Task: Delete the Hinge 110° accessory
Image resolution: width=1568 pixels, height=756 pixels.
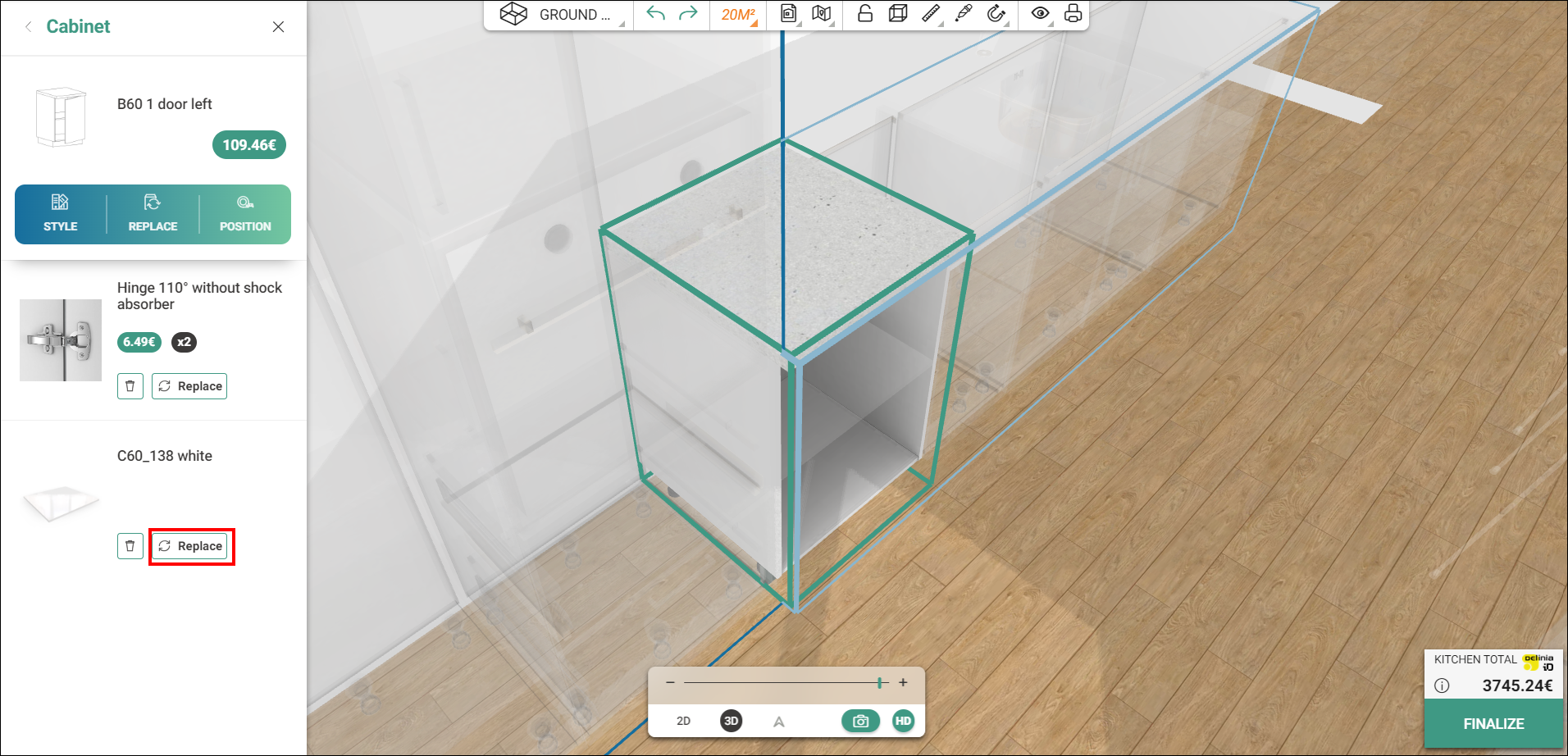Action: [130, 386]
